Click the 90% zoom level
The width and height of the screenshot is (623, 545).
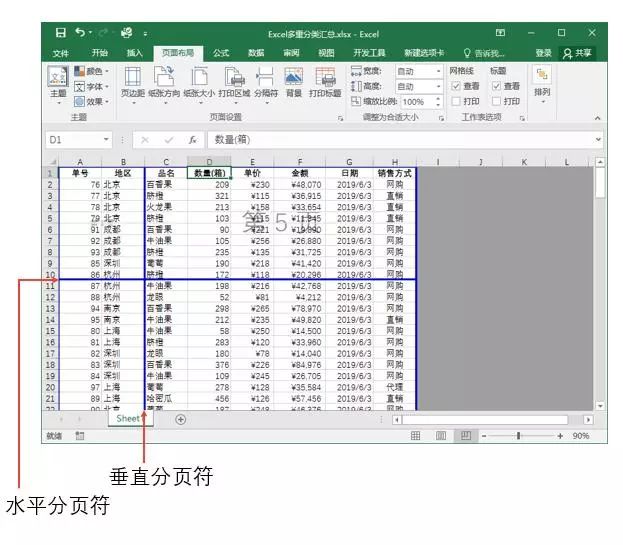pos(580,436)
